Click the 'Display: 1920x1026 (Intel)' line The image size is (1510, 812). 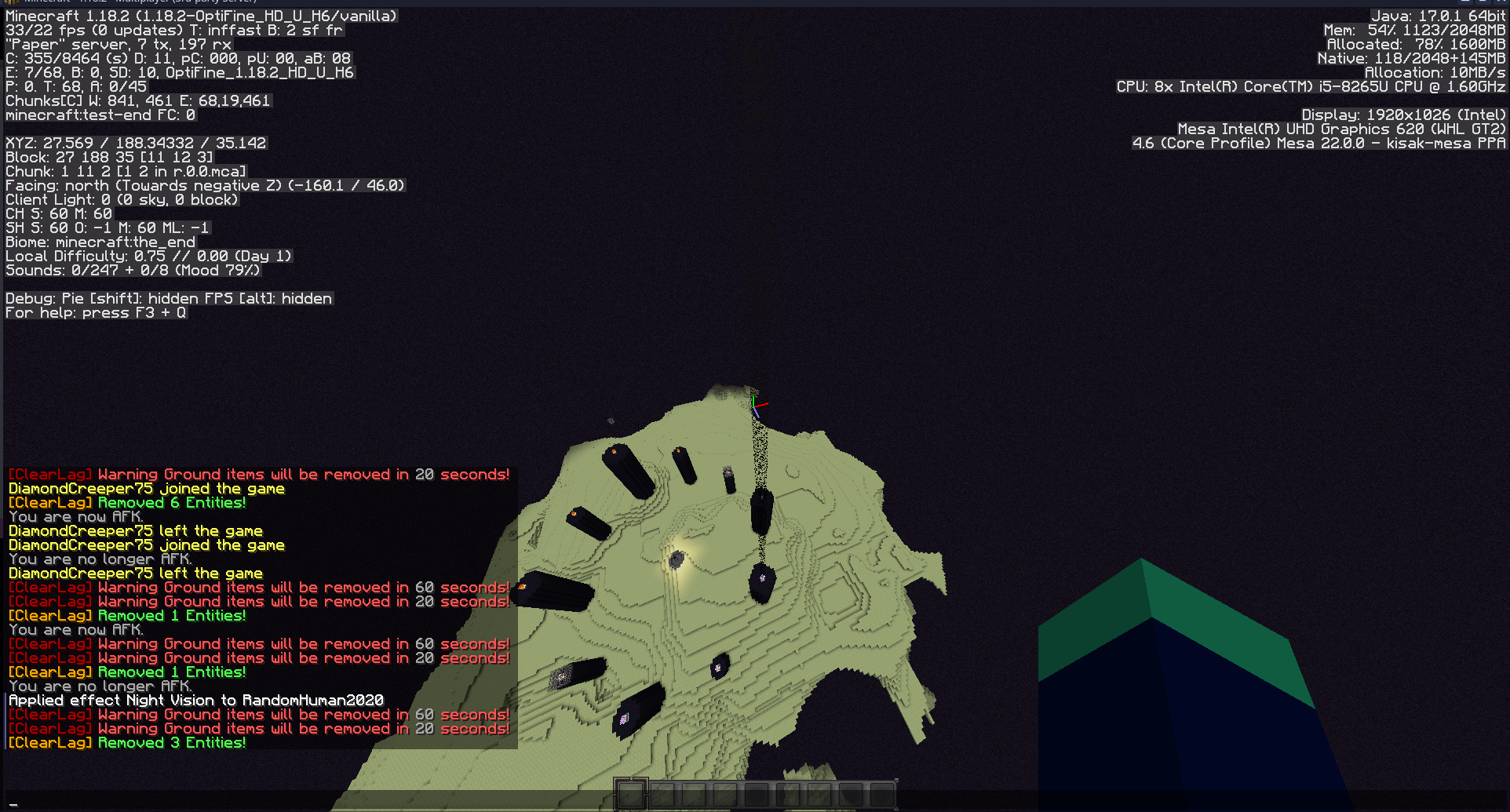[x=1404, y=115]
